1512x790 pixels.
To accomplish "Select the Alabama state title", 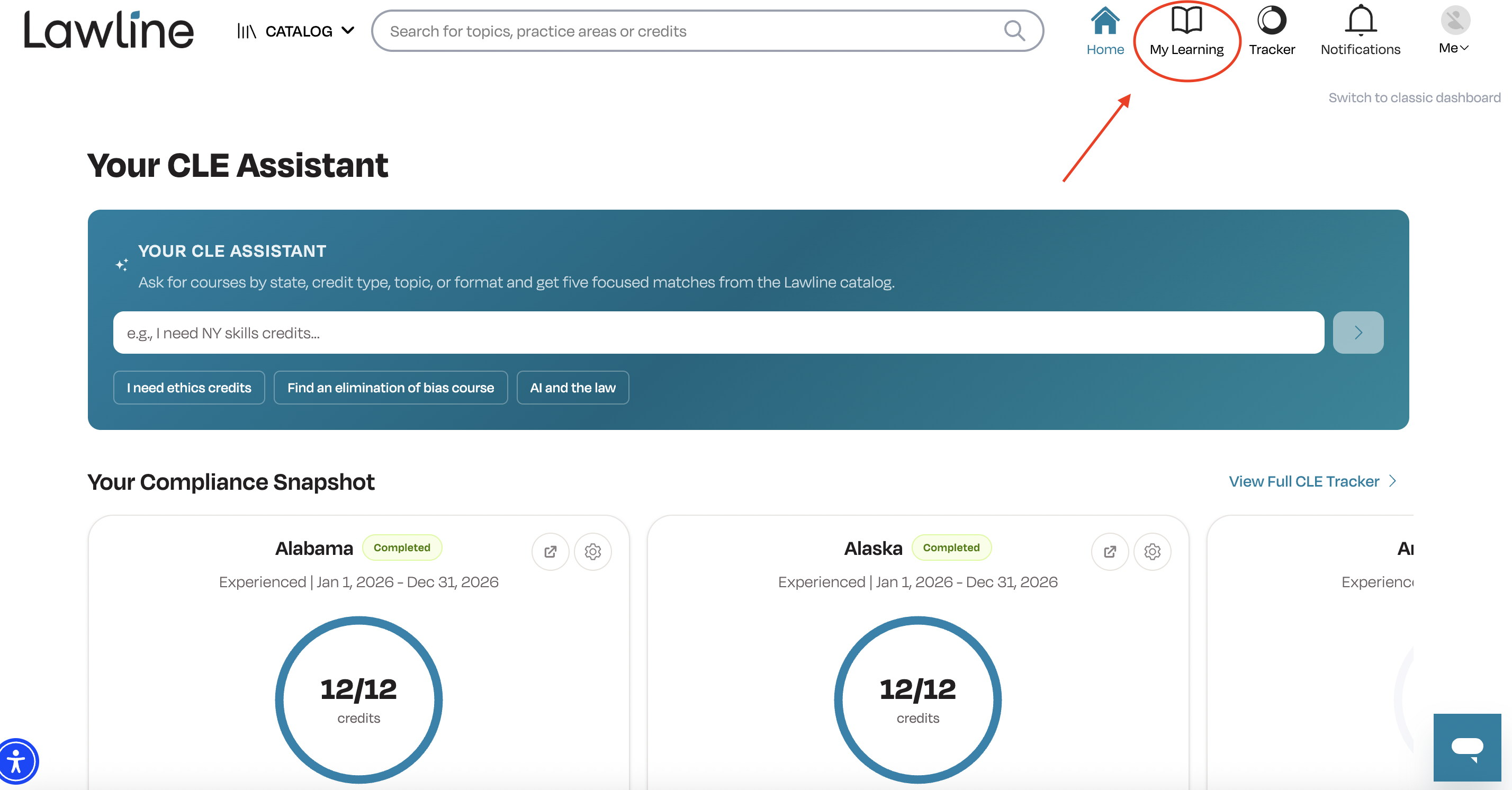I will click(314, 548).
